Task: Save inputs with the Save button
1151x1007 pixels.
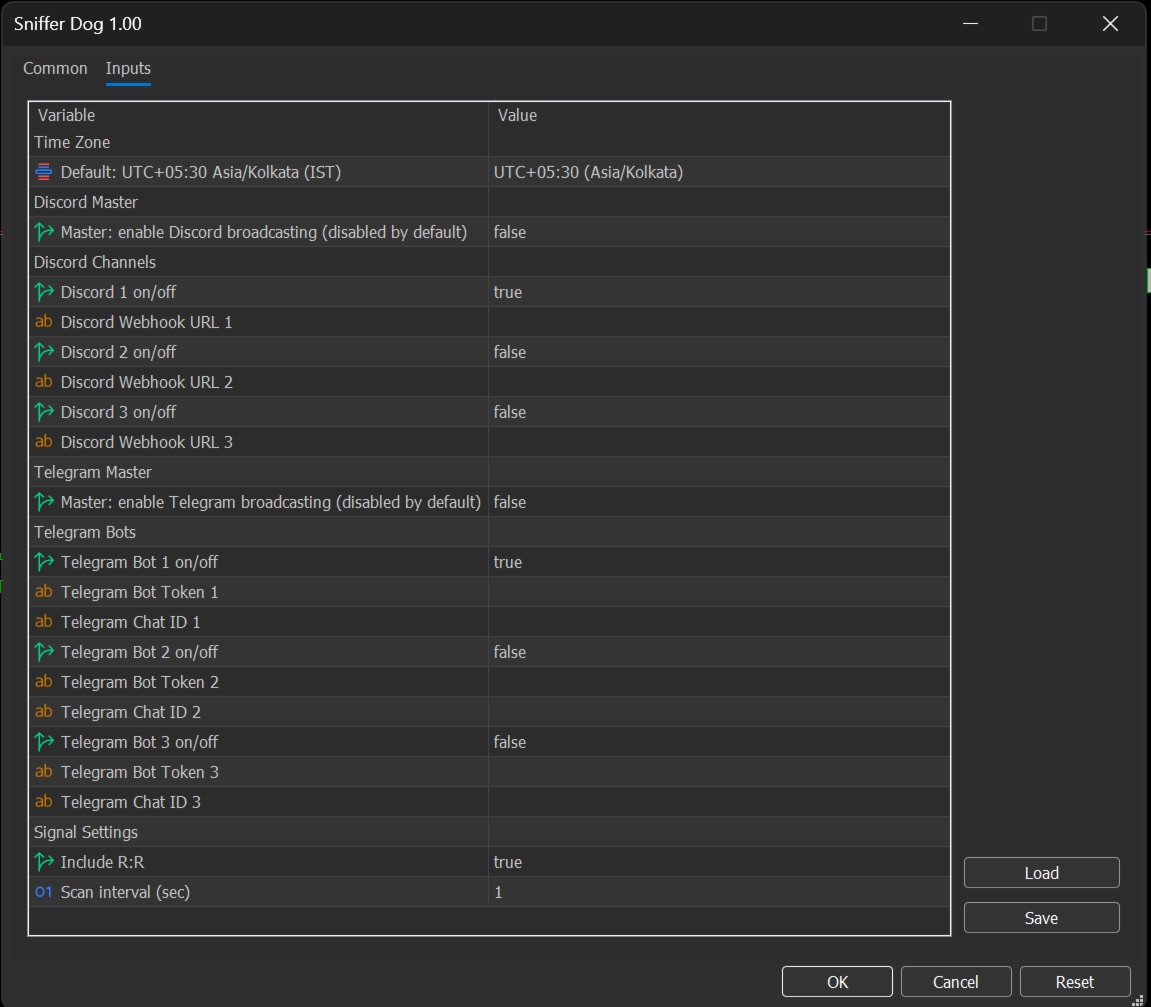Action: [1042, 917]
